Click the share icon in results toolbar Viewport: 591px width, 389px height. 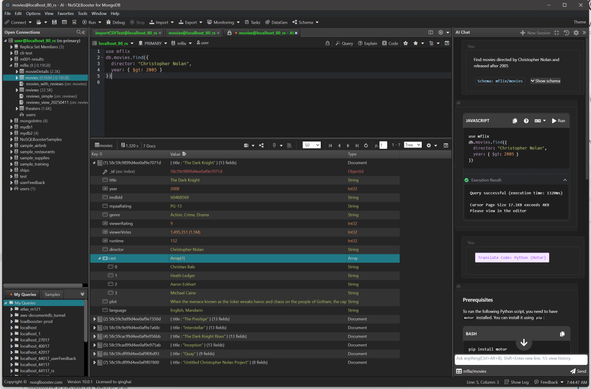click(x=261, y=145)
